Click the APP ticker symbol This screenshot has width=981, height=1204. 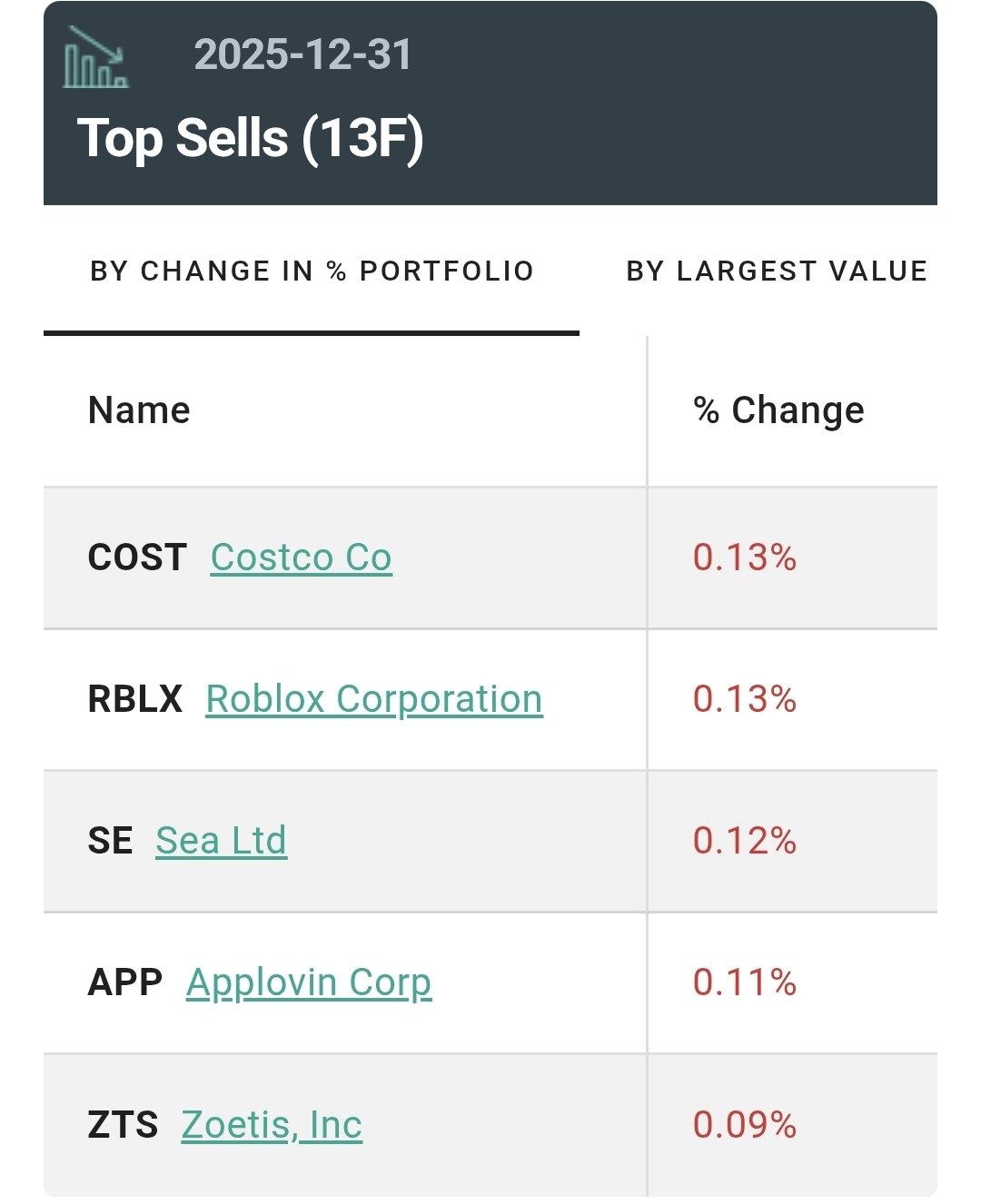click(125, 982)
